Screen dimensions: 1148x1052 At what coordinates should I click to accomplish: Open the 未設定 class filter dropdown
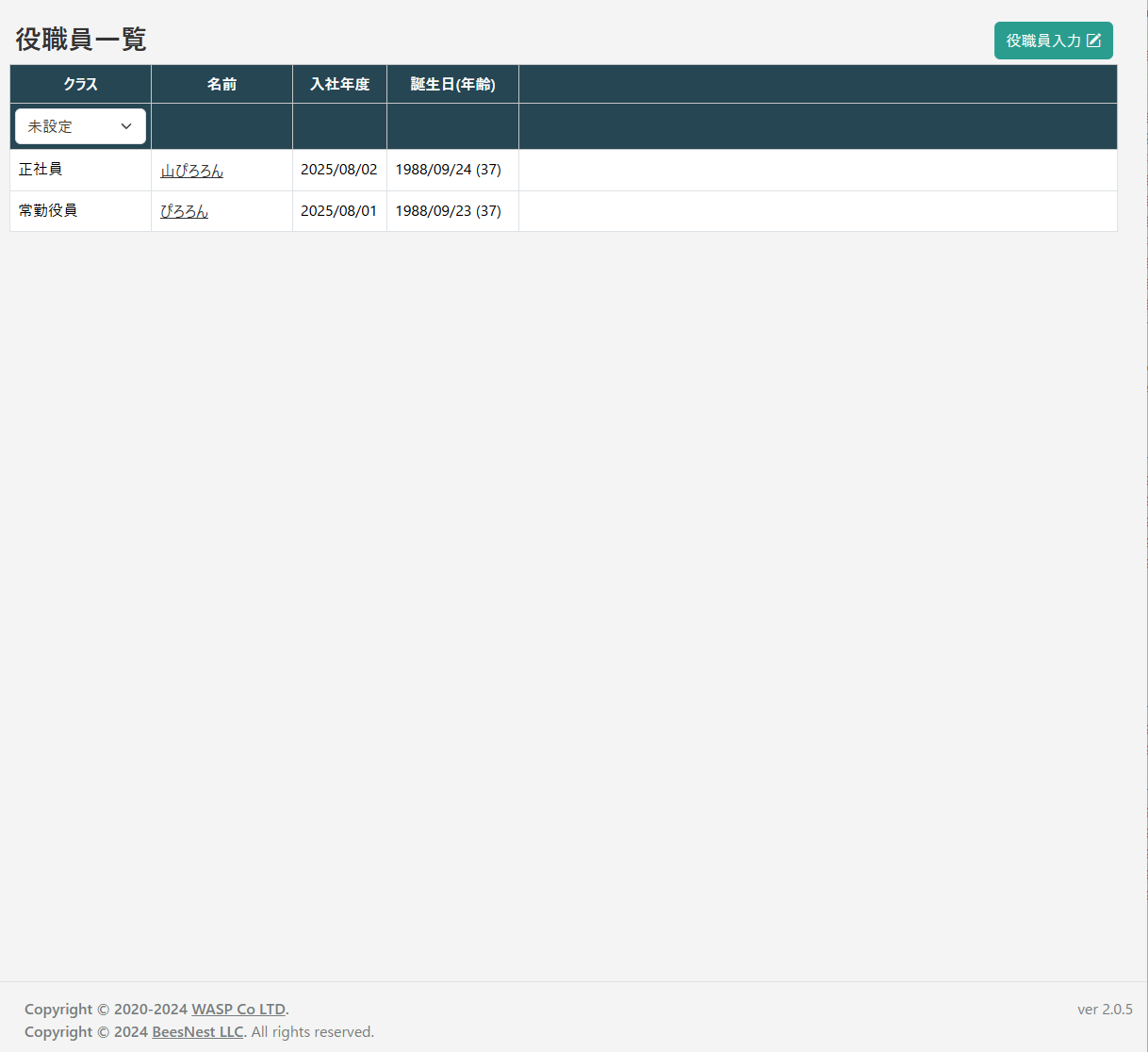[80, 126]
